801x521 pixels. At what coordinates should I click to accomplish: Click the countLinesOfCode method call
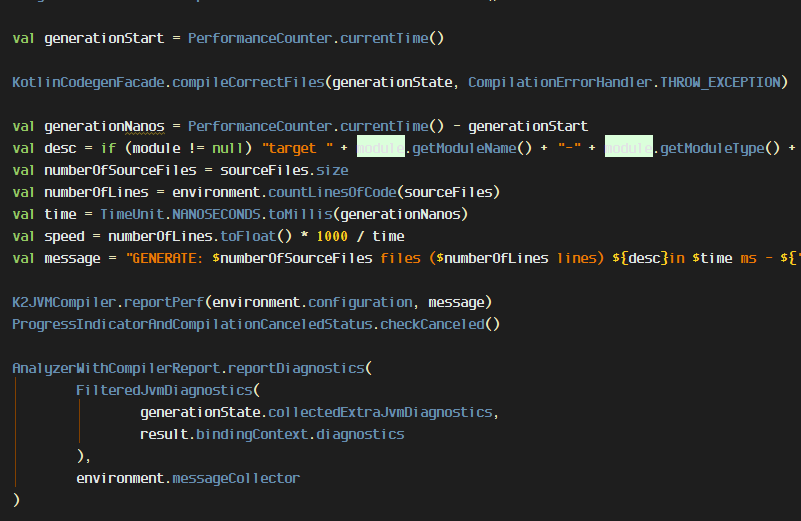(332, 192)
